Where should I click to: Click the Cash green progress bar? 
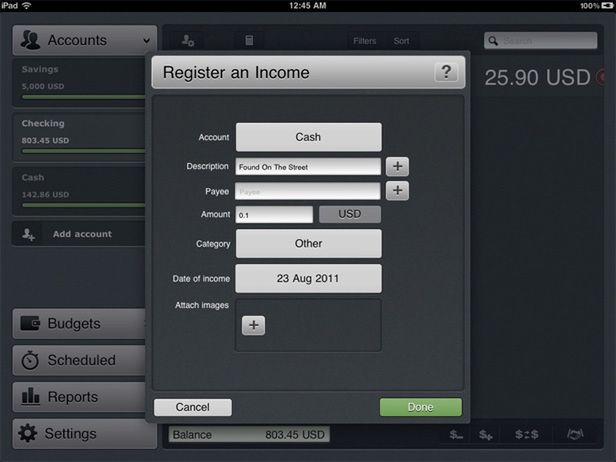pos(83,205)
